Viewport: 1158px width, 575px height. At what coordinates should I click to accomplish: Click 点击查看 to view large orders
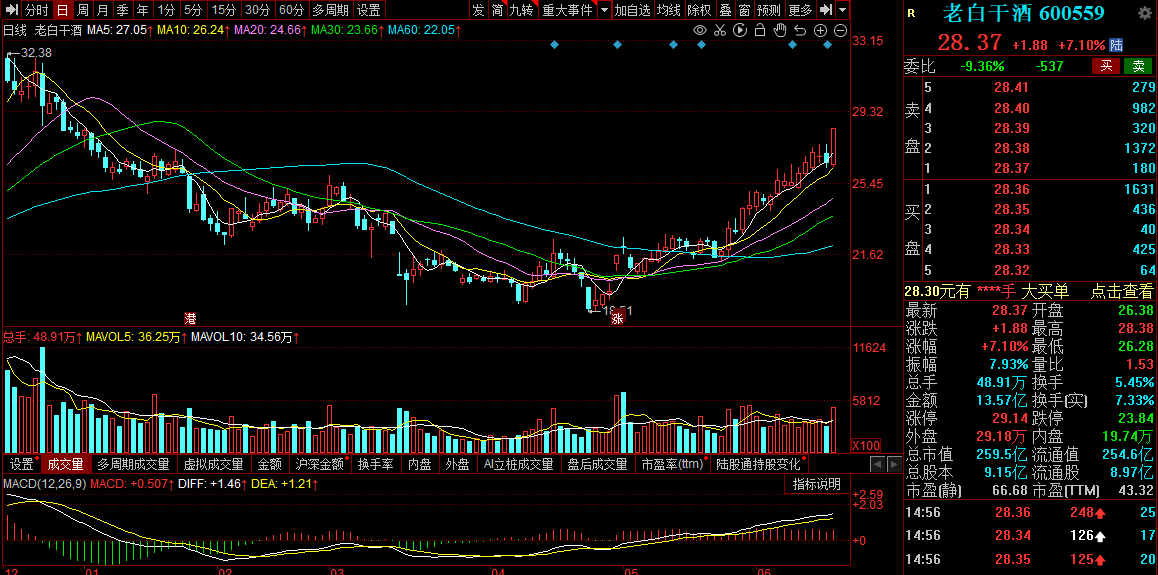pos(1122,292)
